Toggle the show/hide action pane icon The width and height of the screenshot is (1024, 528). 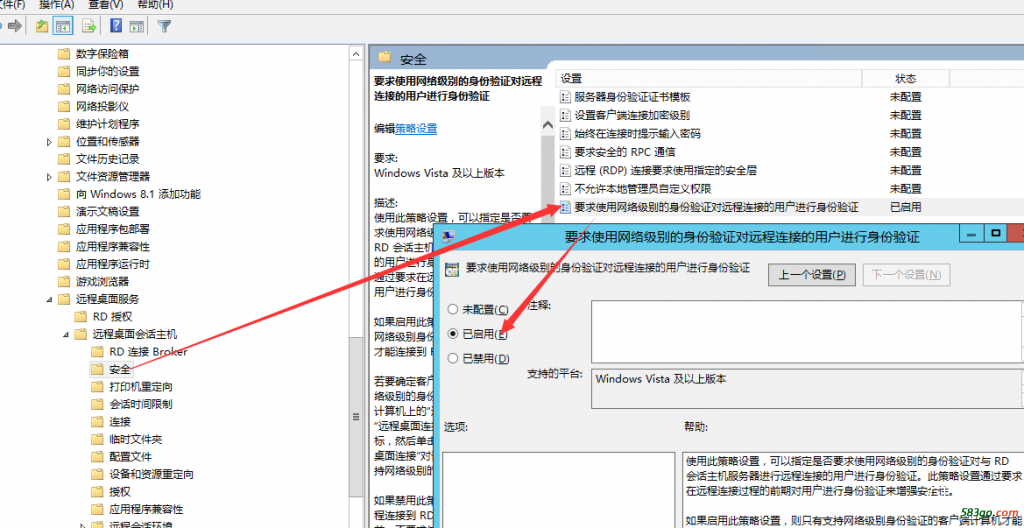pyautogui.click(x=136, y=26)
